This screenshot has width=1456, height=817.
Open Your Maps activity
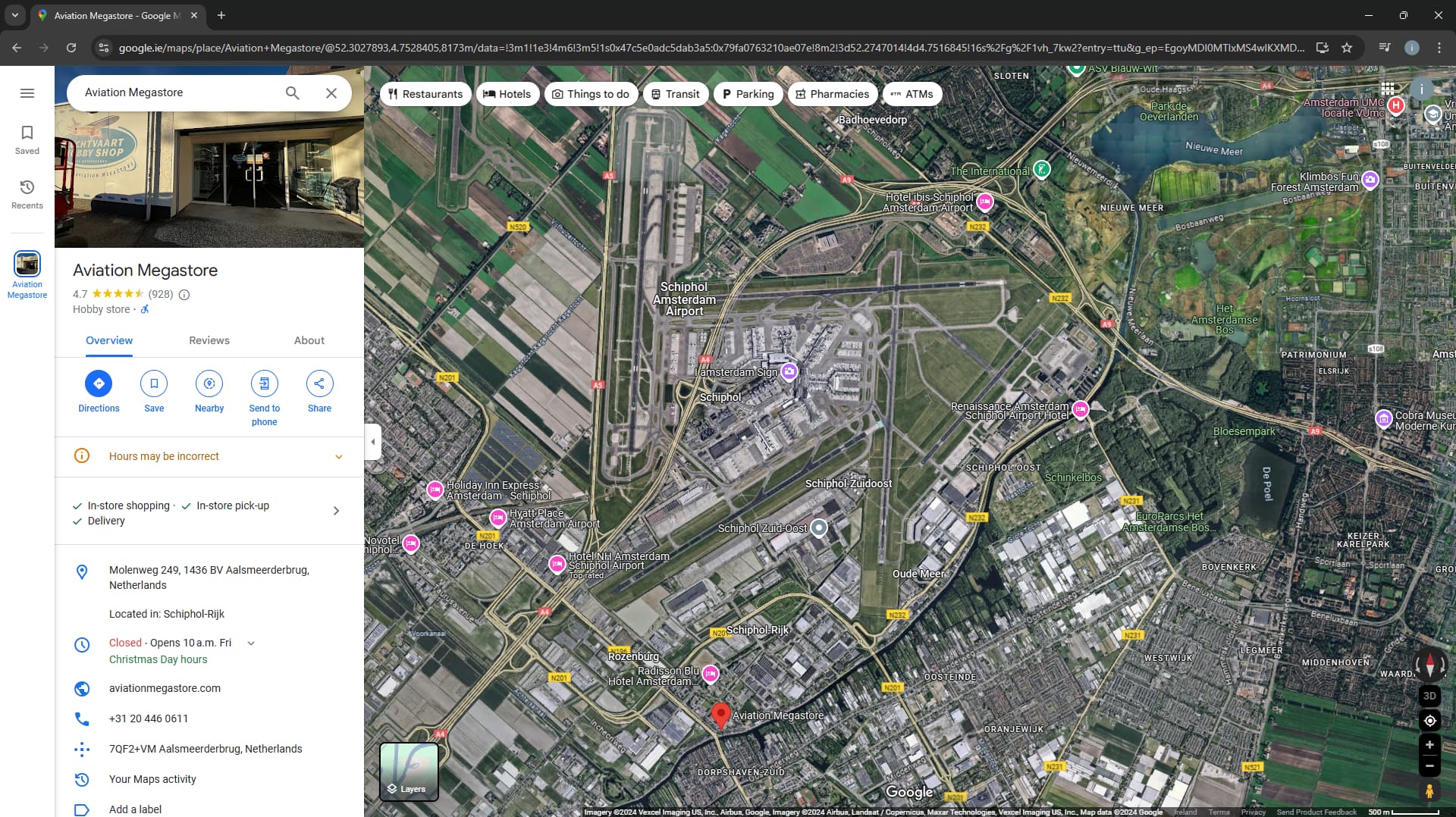(152, 780)
